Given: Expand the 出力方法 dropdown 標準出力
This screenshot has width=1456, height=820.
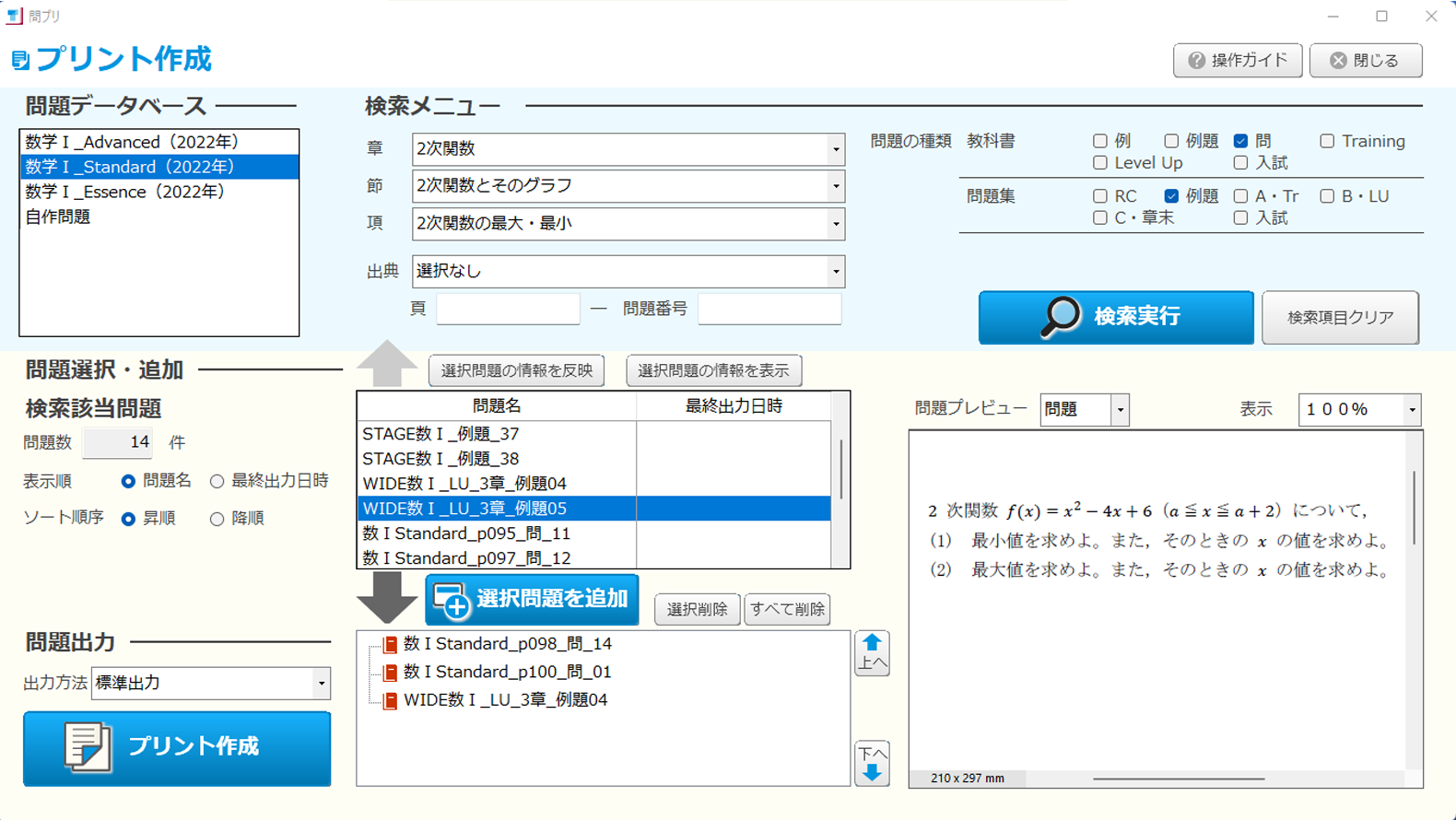Looking at the screenshot, I should click(321, 684).
